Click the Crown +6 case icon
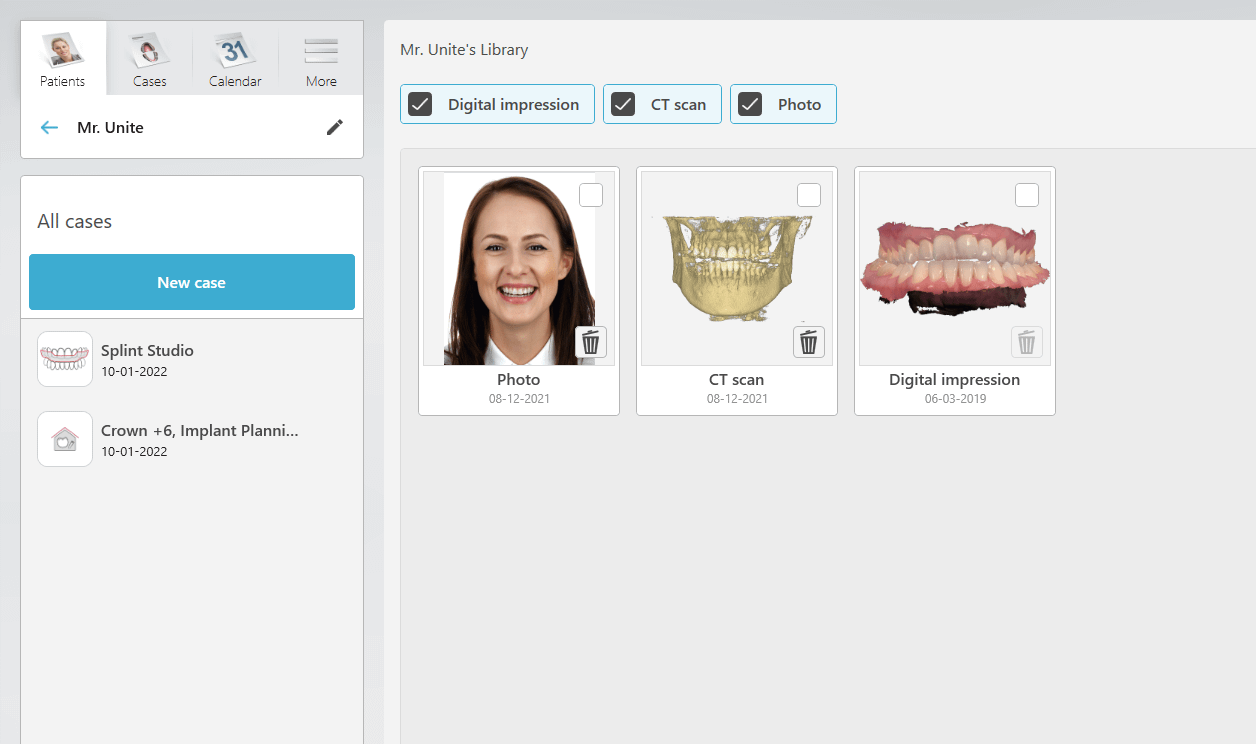This screenshot has width=1256, height=744. point(65,439)
